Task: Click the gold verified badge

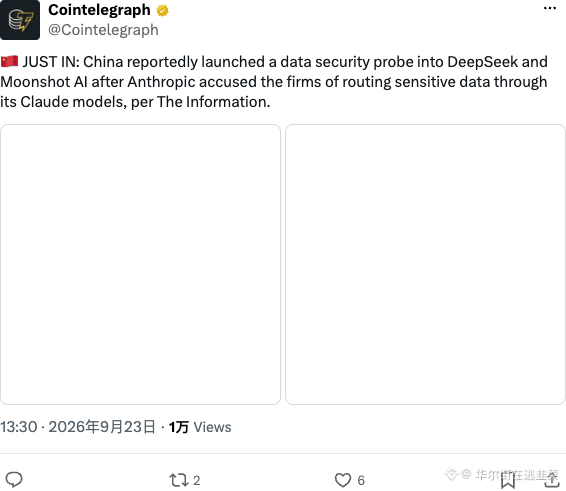Action: coord(162,10)
